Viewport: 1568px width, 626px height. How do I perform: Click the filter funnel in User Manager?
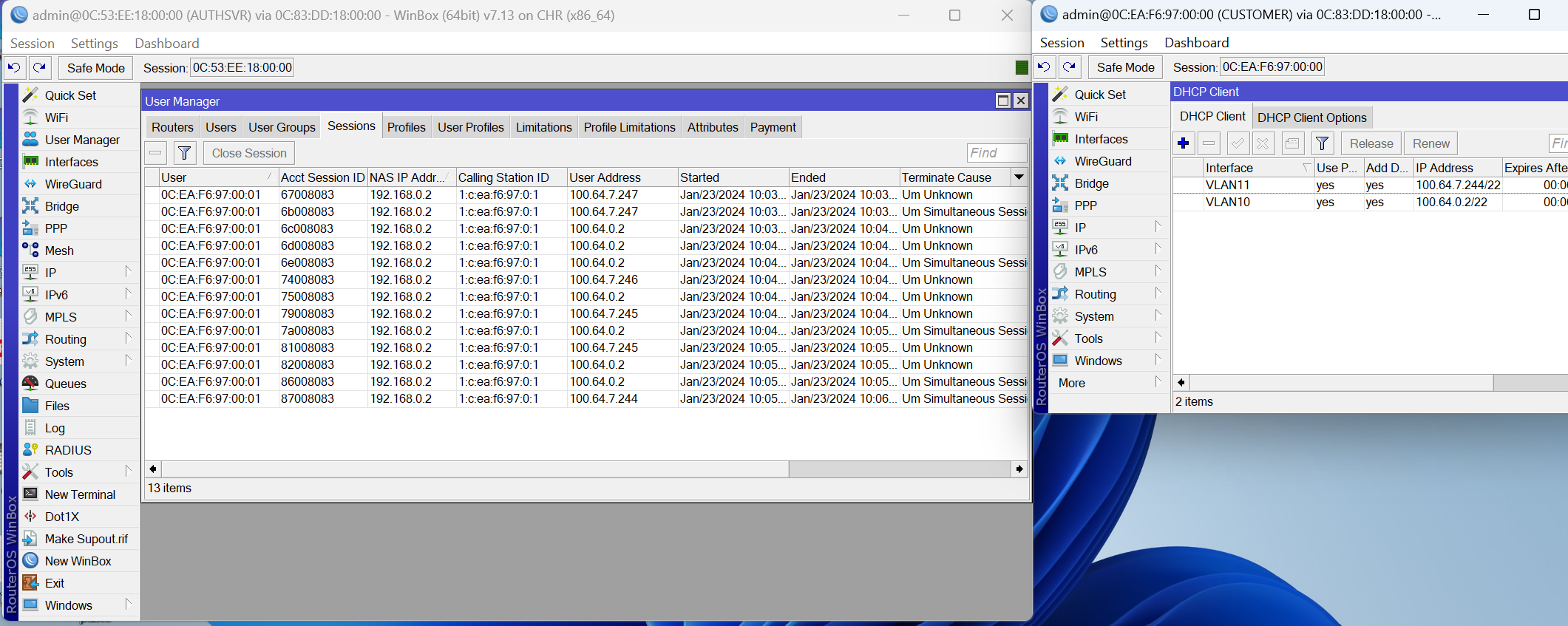[x=184, y=153]
